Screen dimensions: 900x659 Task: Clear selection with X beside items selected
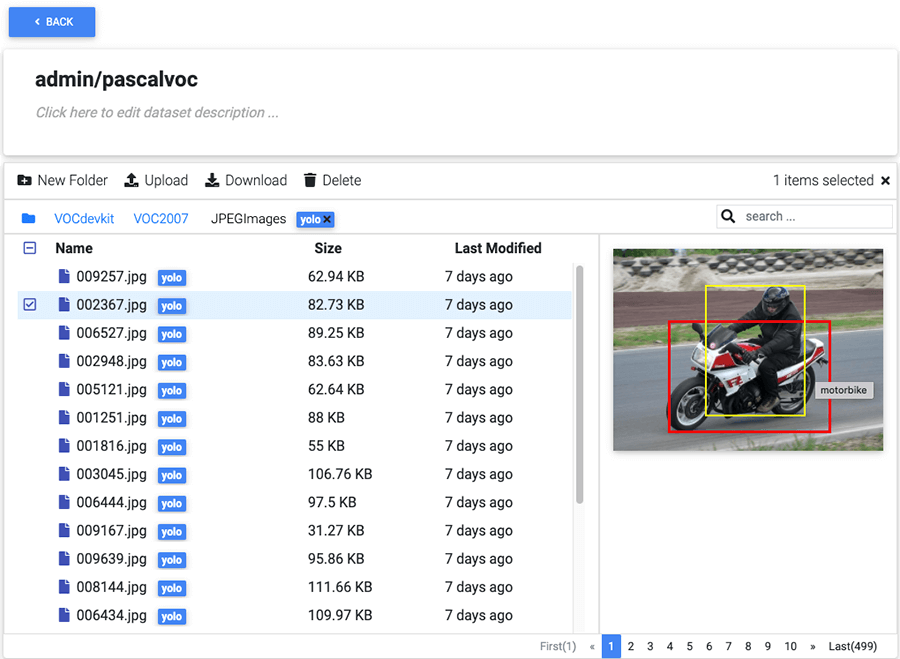click(x=885, y=181)
